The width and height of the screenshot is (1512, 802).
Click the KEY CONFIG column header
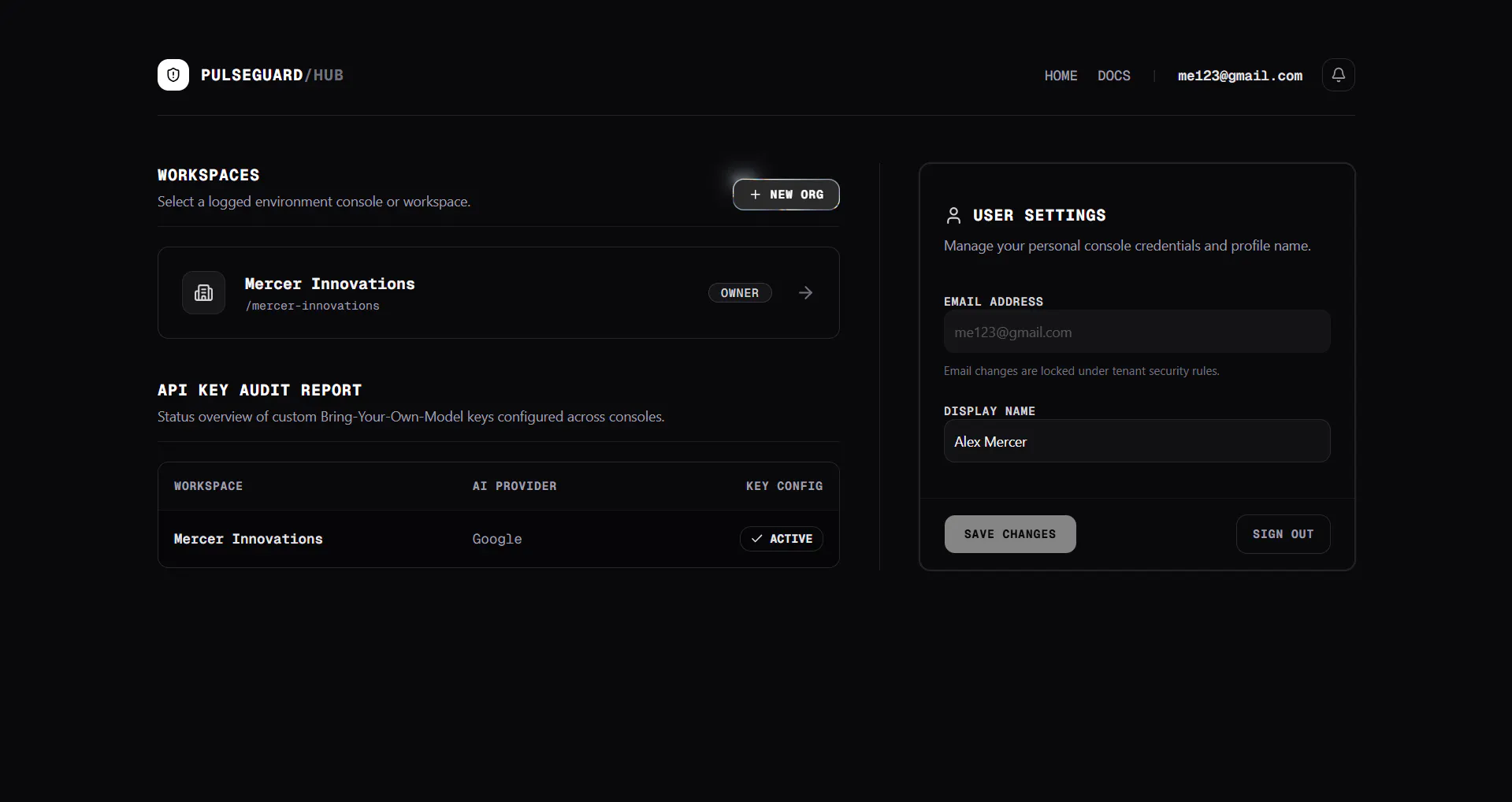[x=784, y=486]
